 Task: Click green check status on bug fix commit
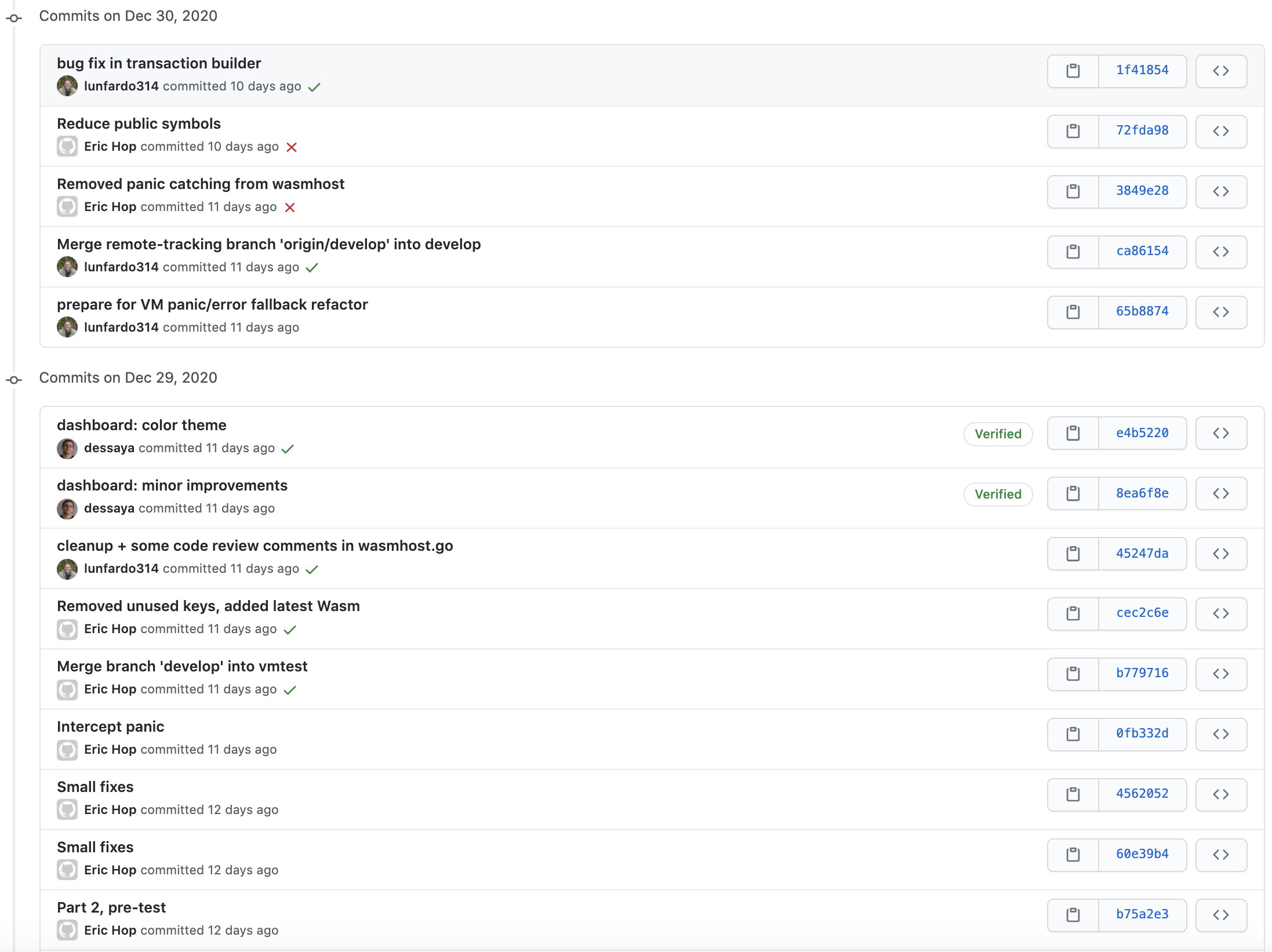click(x=314, y=87)
